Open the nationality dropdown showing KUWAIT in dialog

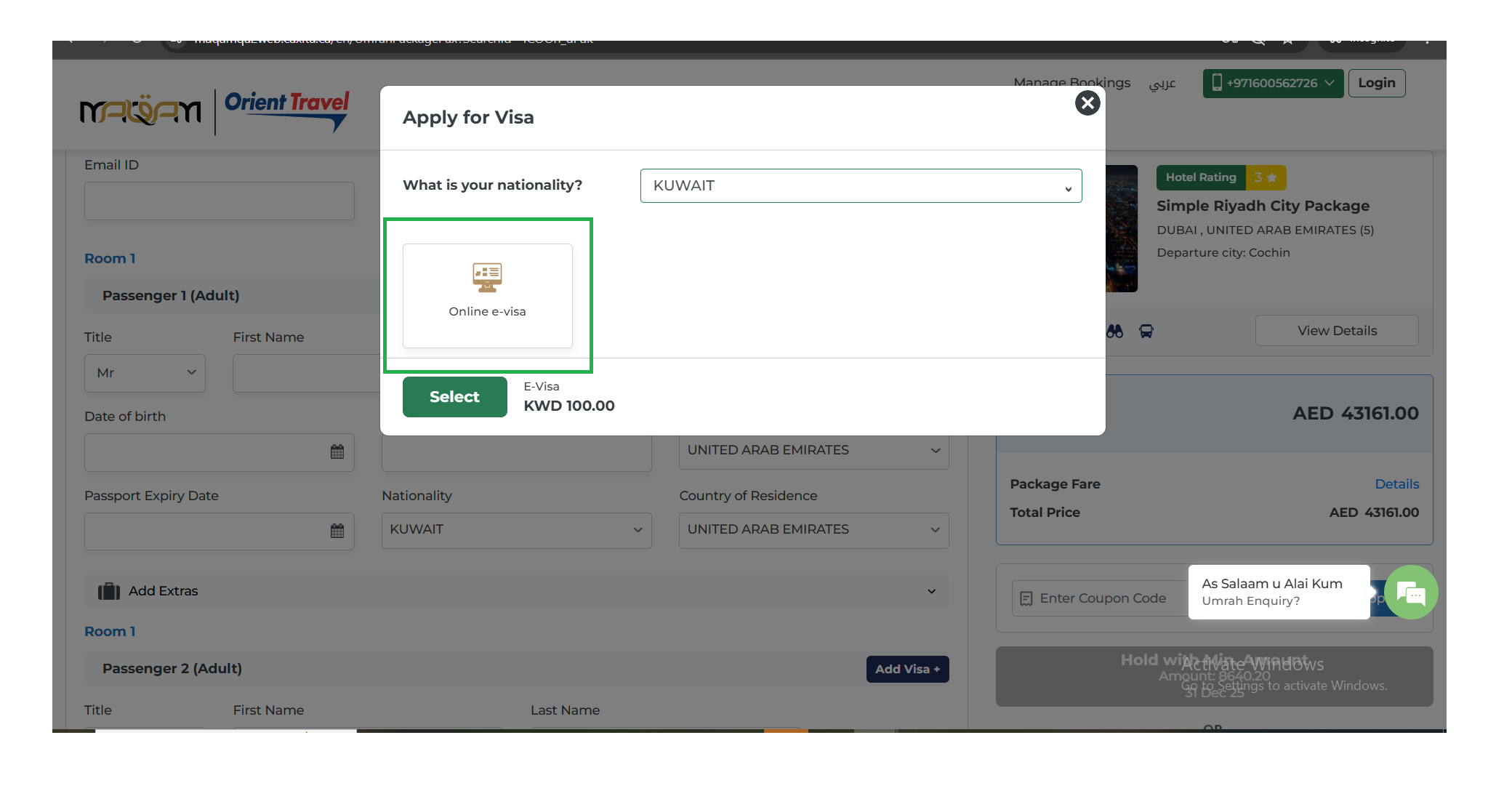[861, 186]
